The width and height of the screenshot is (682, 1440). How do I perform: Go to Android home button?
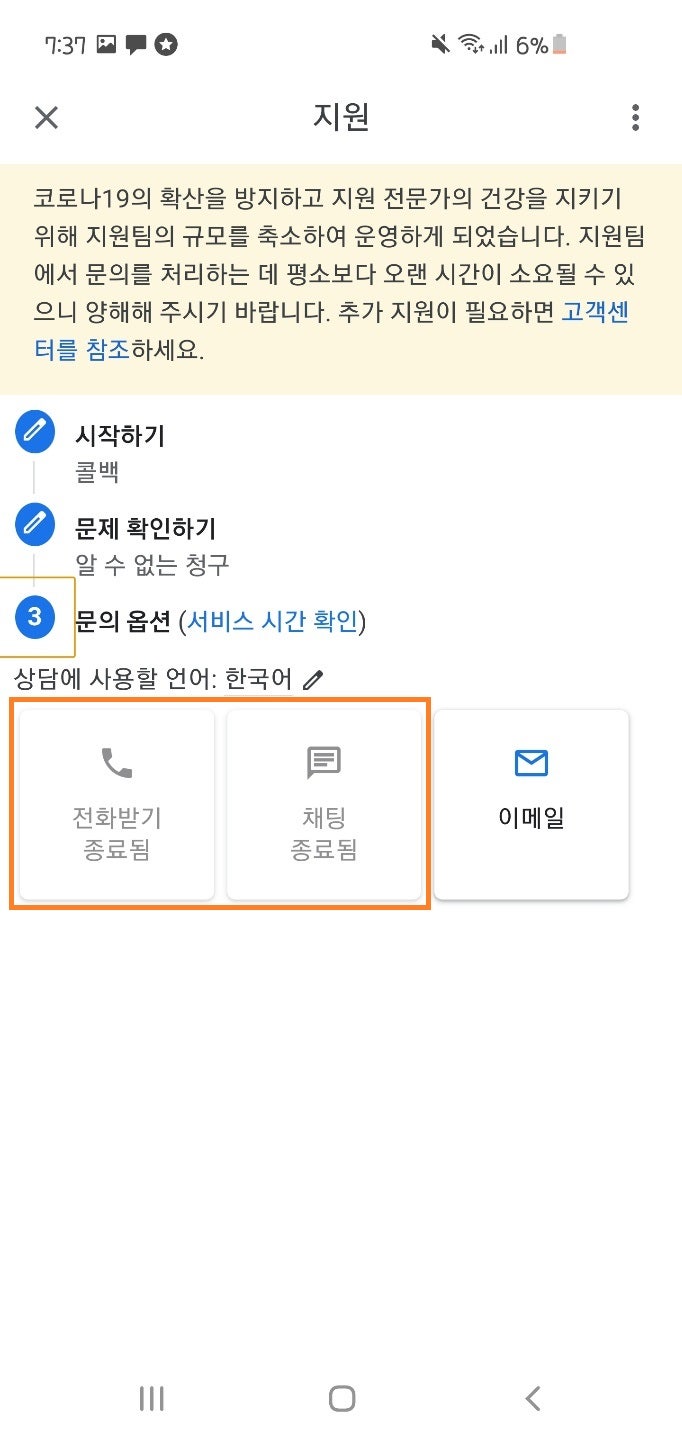(x=342, y=1398)
